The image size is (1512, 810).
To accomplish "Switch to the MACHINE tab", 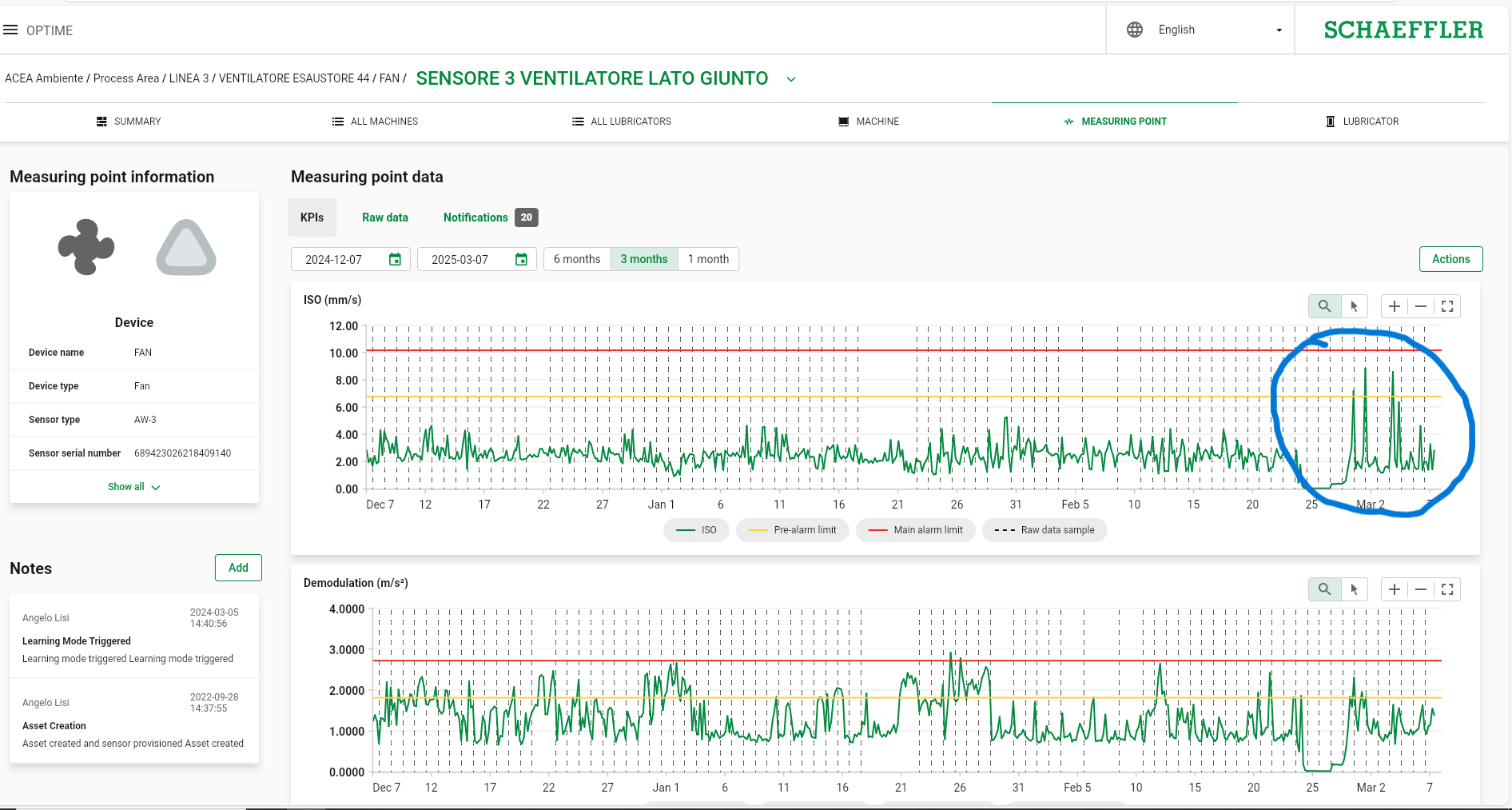I will tap(869, 122).
